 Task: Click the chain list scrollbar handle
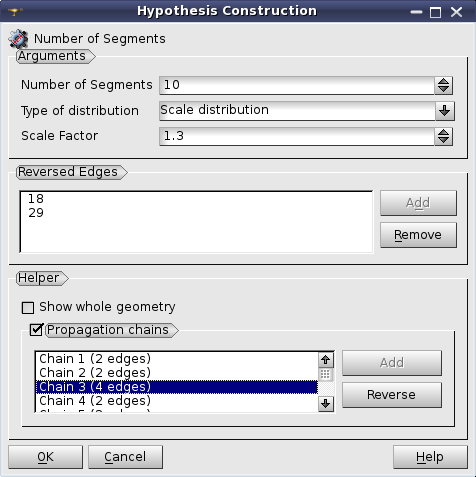pyautogui.click(x=325, y=374)
